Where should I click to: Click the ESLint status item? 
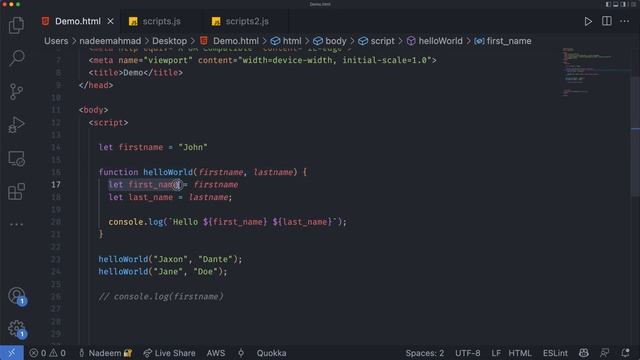pyautogui.click(x=555, y=353)
